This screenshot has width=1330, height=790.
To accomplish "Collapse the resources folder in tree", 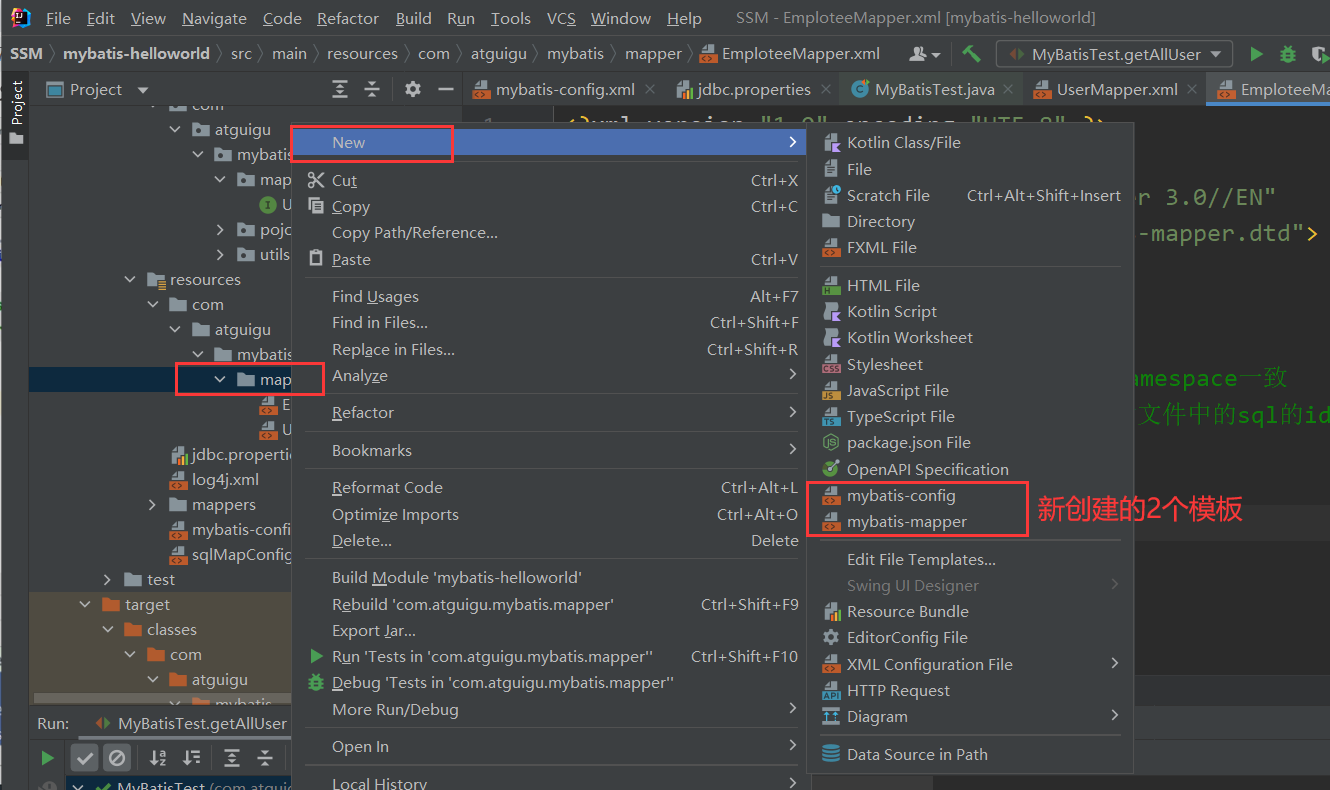I will [x=131, y=280].
